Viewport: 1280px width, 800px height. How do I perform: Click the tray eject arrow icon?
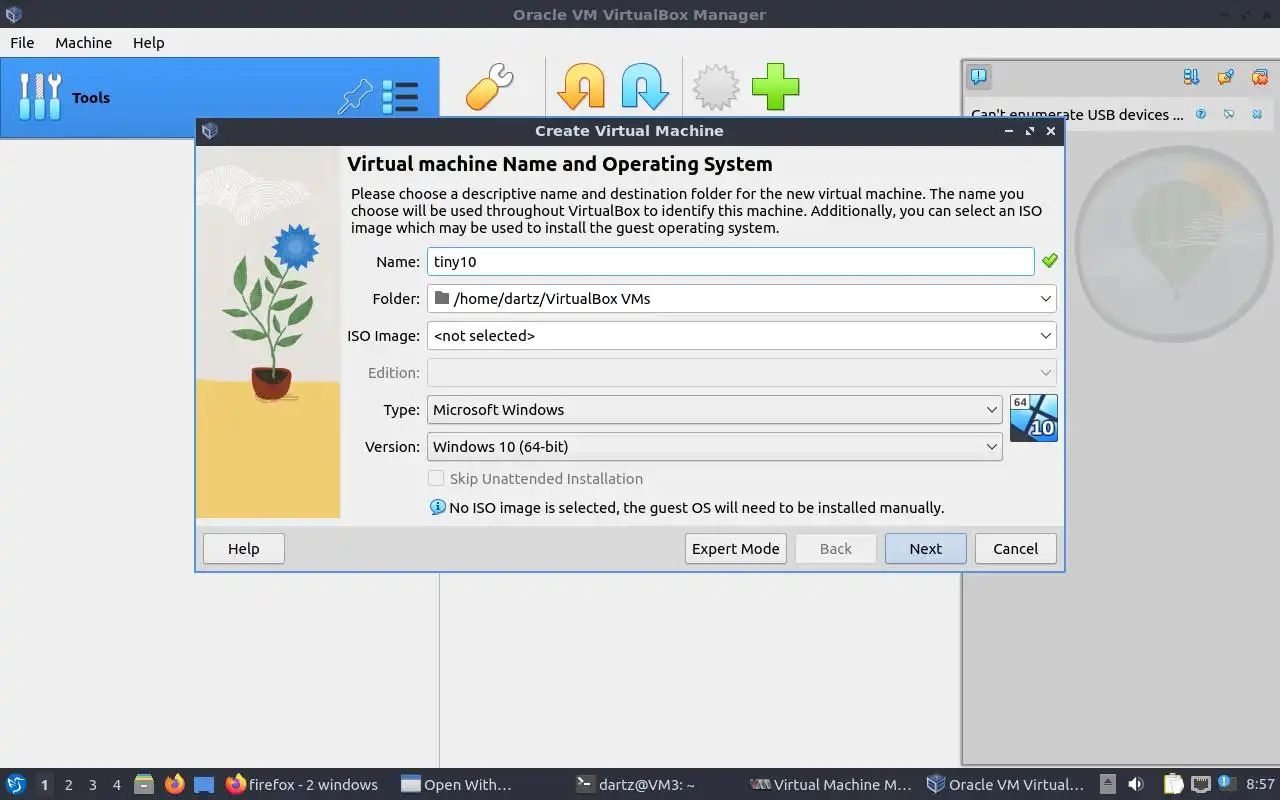(x=1107, y=784)
